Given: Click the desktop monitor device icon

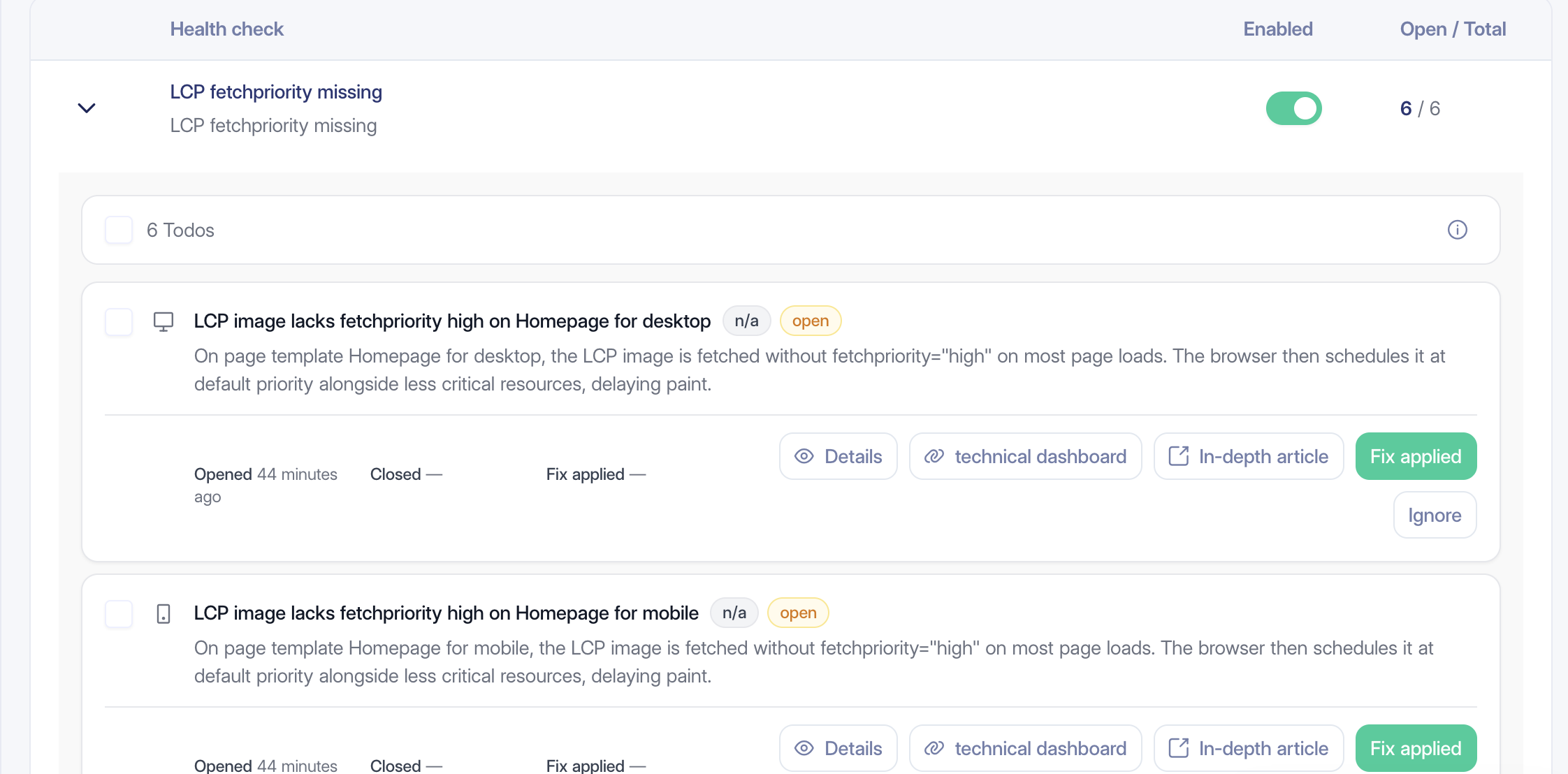Looking at the screenshot, I should click(x=164, y=321).
